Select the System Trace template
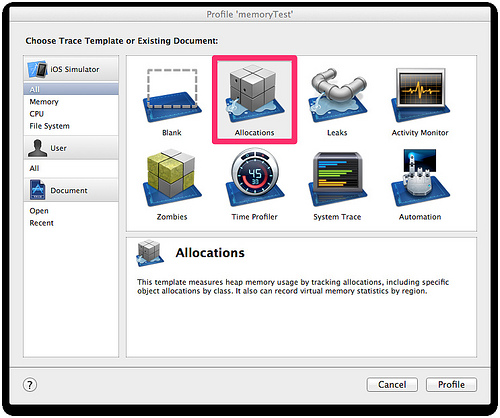 coord(338,179)
